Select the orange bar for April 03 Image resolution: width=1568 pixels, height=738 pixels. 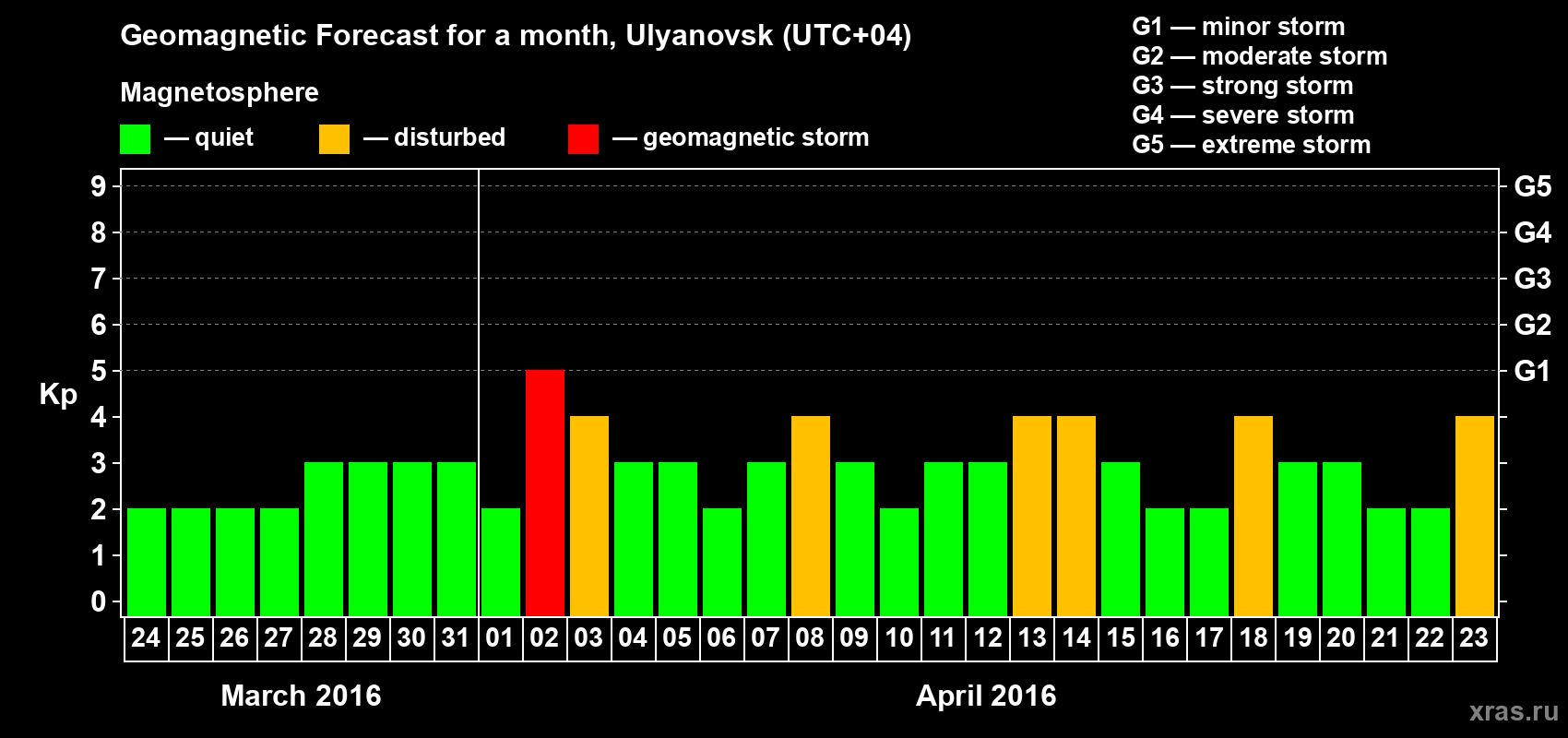pyautogui.click(x=589, y=516)
